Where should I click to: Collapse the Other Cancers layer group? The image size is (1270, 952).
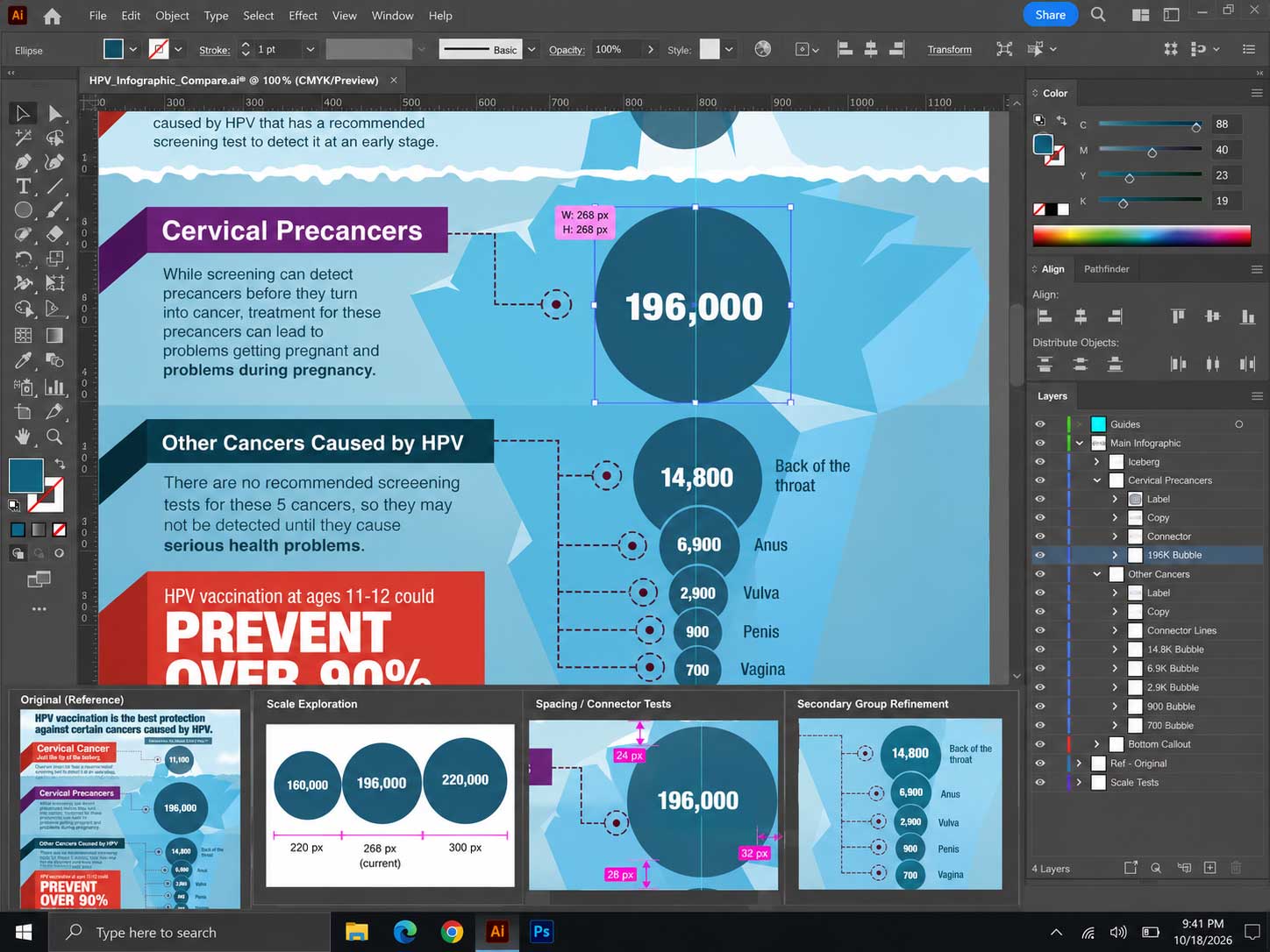1097,574
